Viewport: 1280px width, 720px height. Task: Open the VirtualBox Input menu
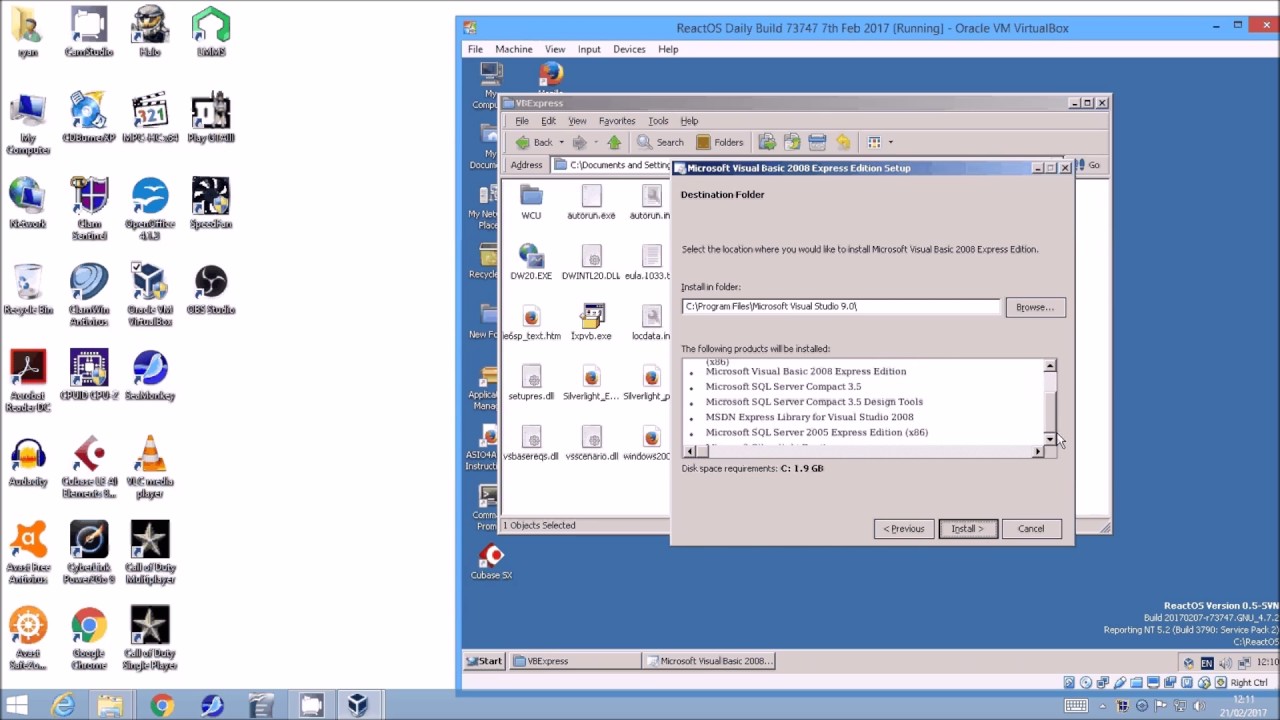(589, 49)
